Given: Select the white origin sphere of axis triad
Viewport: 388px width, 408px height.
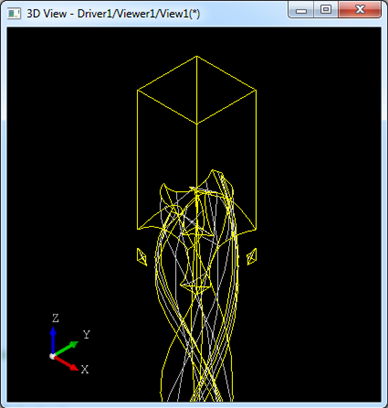Looking at the screenshot, I should (52, 356).
